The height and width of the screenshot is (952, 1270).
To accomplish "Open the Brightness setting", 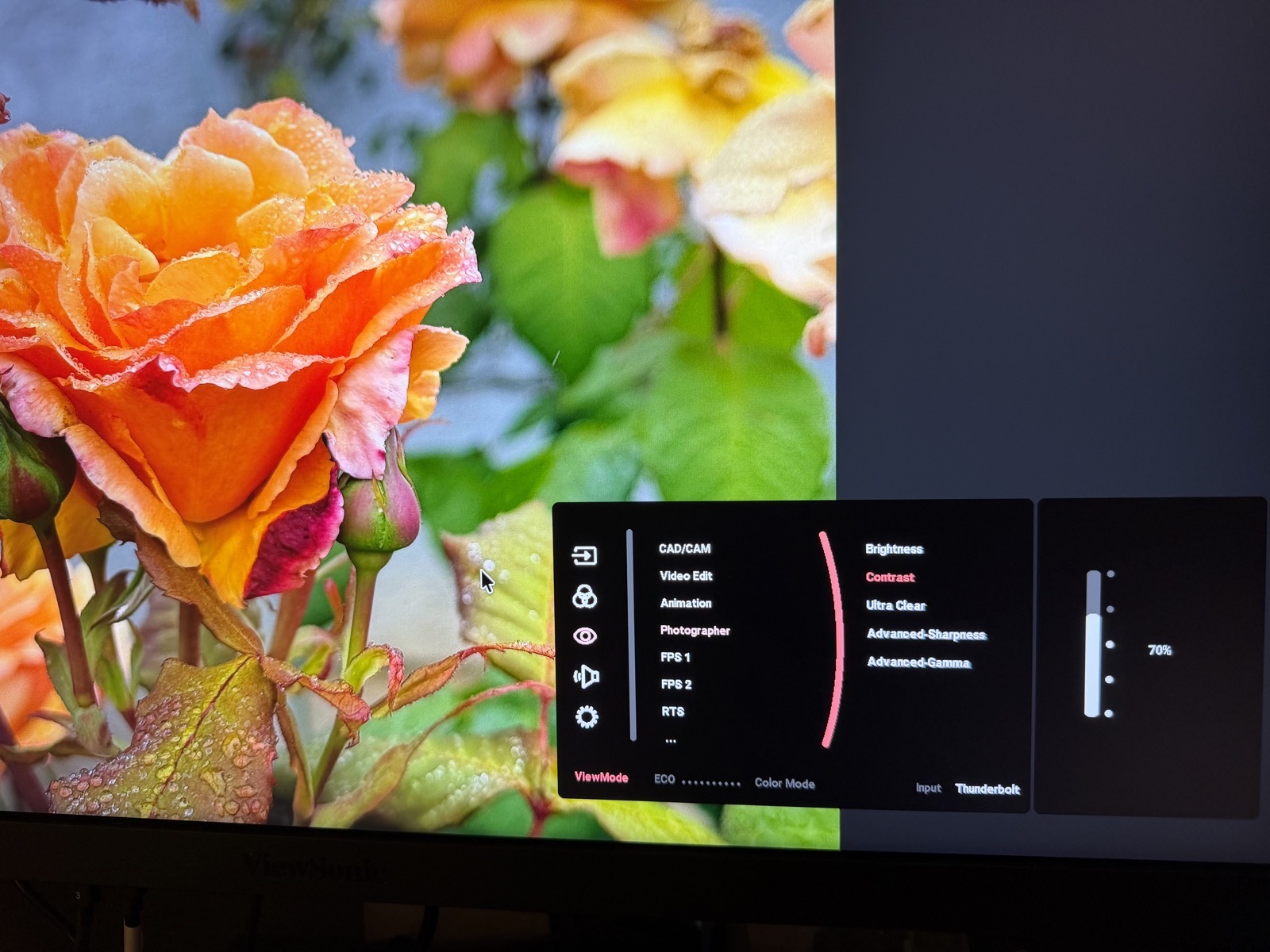I will (894, 549).
